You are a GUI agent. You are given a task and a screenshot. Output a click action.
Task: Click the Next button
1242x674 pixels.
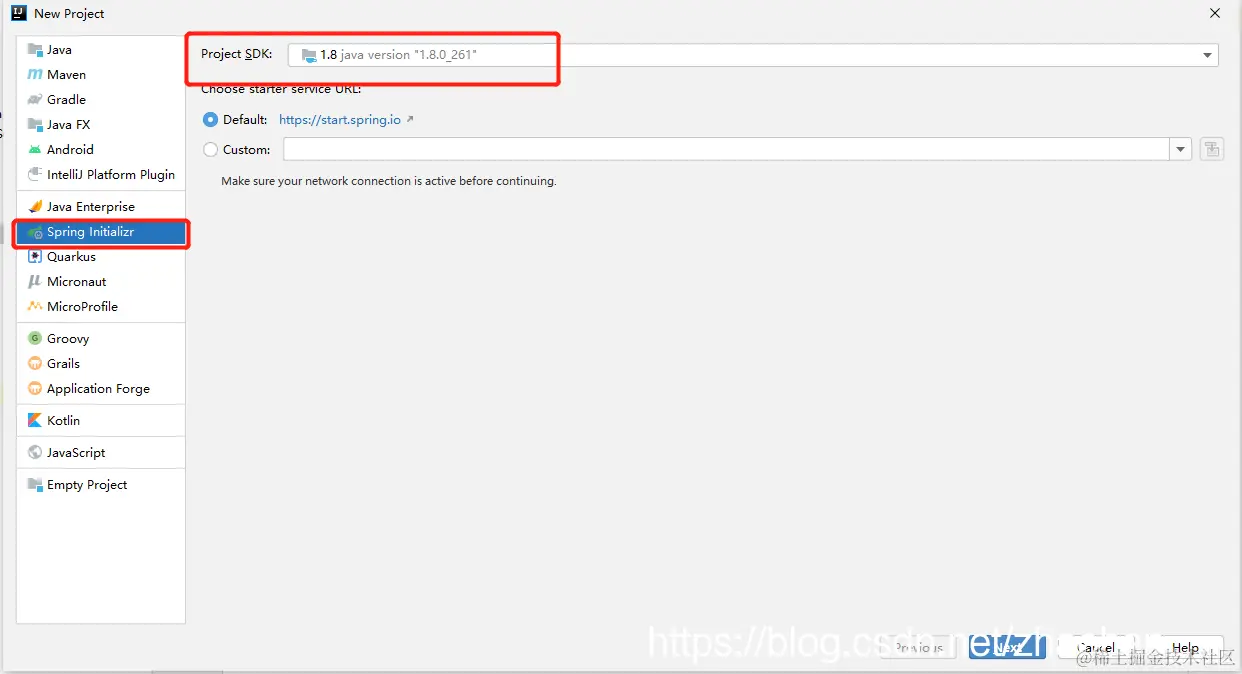[1007, 647]
